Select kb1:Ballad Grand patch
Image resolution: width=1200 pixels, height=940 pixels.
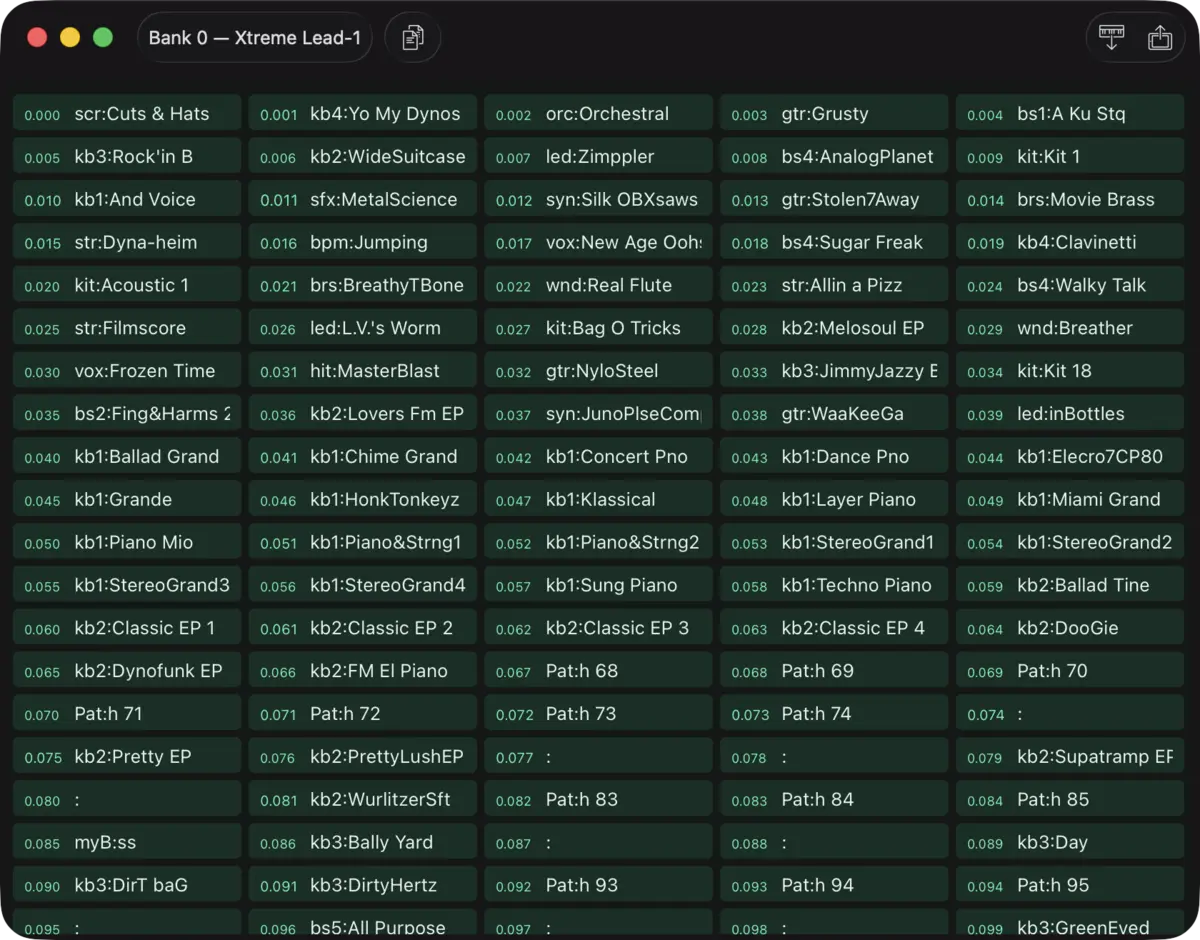point(127,457)
